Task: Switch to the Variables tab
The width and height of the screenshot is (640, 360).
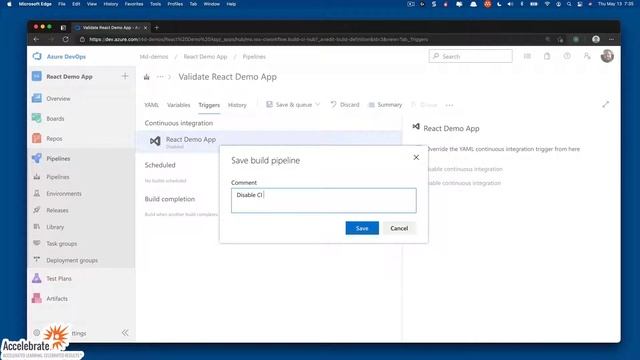Action: click(x=178, y=105)
